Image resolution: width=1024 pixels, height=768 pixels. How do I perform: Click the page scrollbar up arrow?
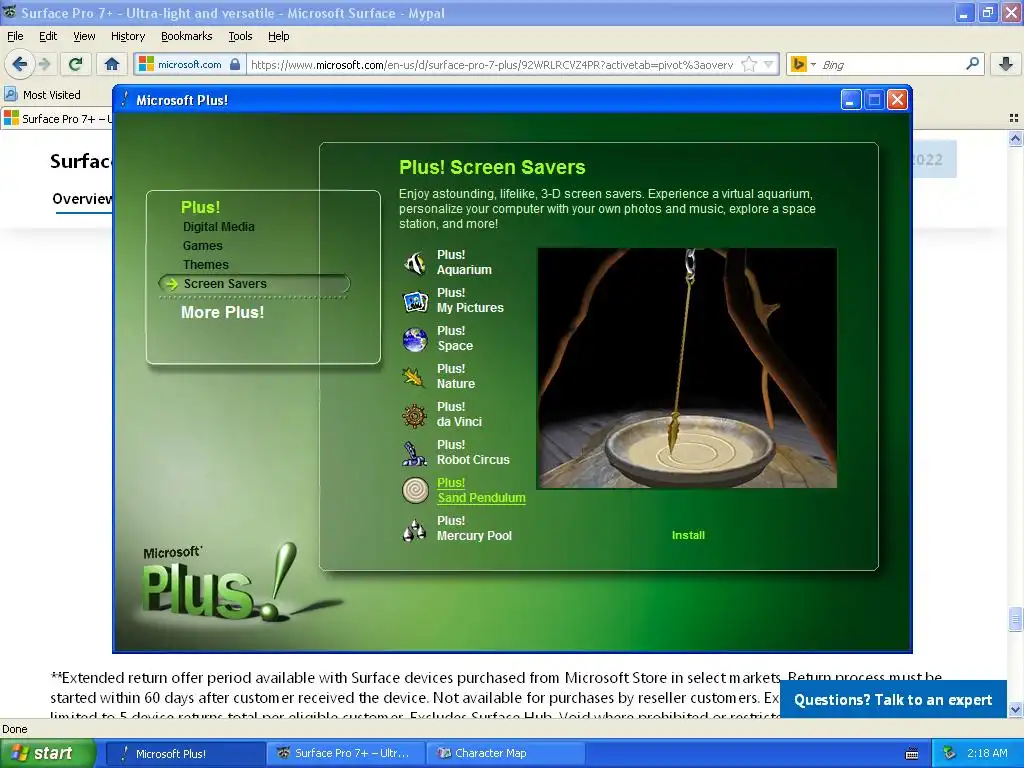pyautogui.click(x=1015, y=138)
